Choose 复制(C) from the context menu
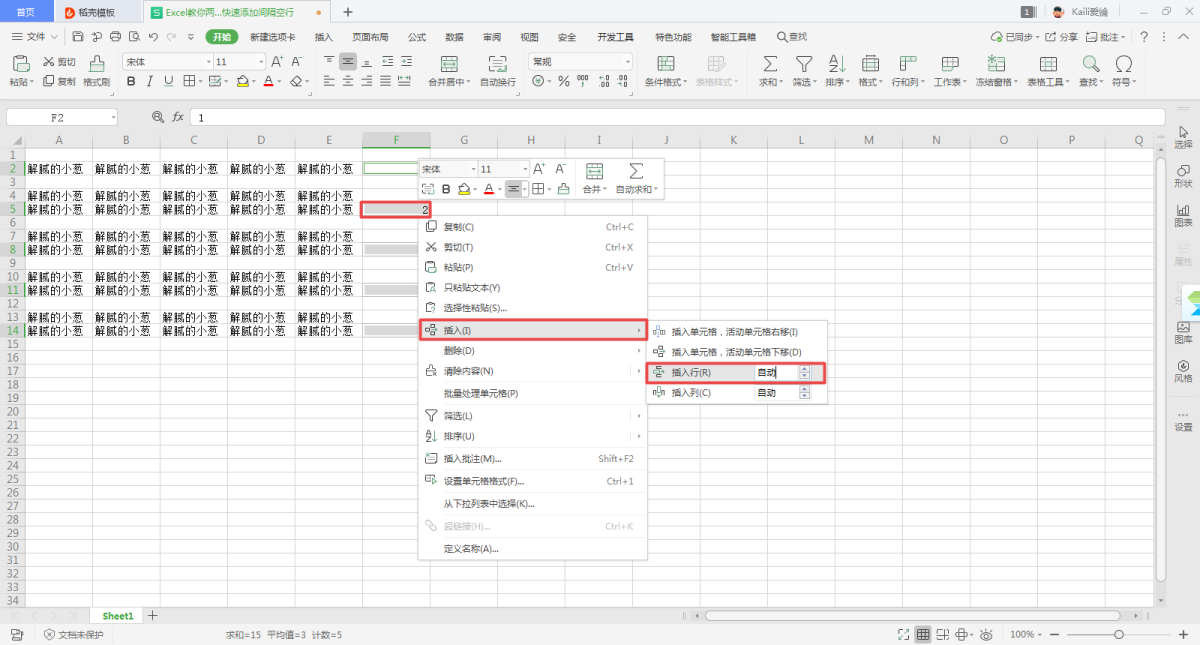This screenshot has height=645, width=1200. tap(458, 227)
